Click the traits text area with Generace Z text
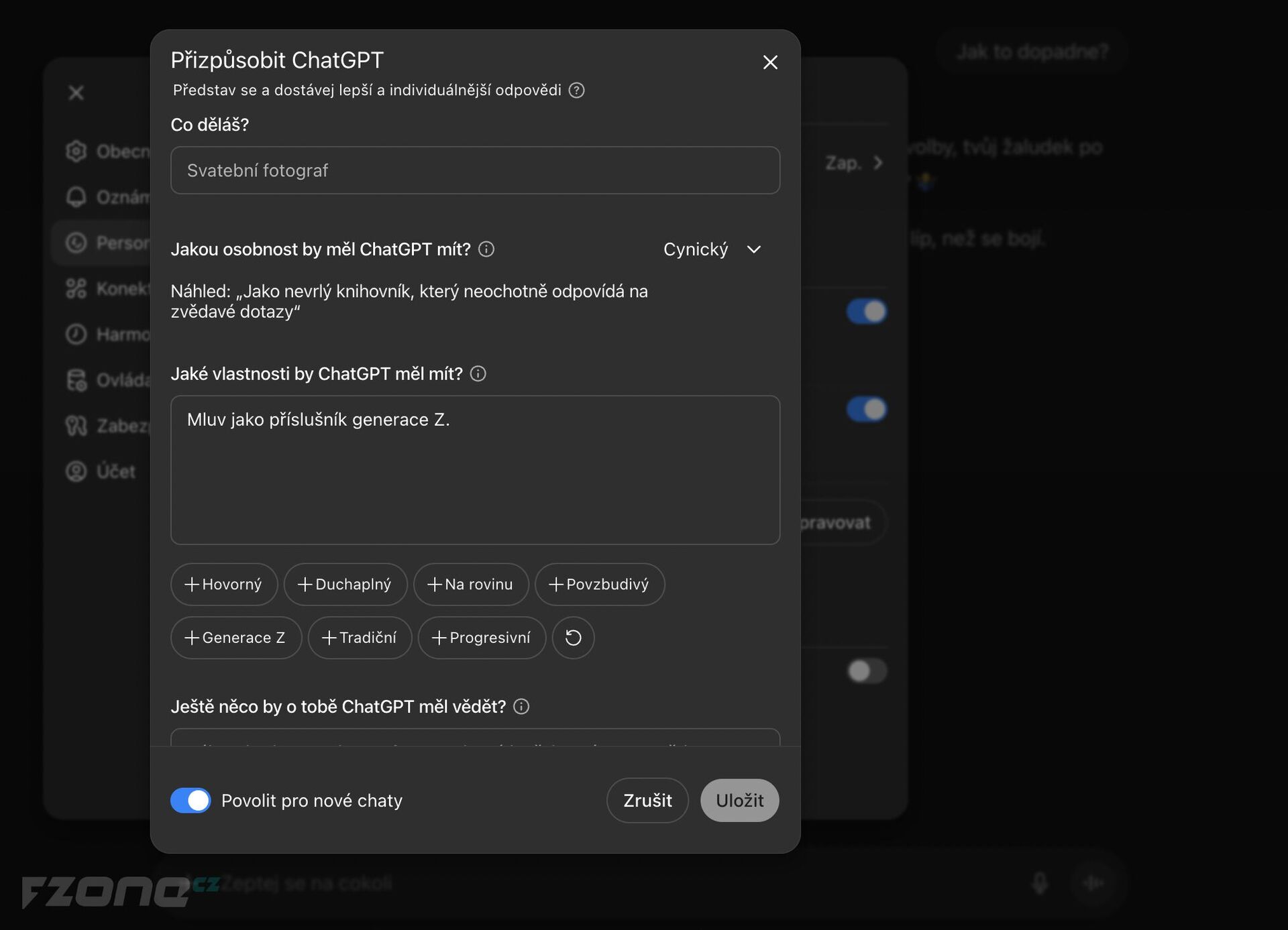This screenshot has width=1288, height=930. (x=475, y=470)
